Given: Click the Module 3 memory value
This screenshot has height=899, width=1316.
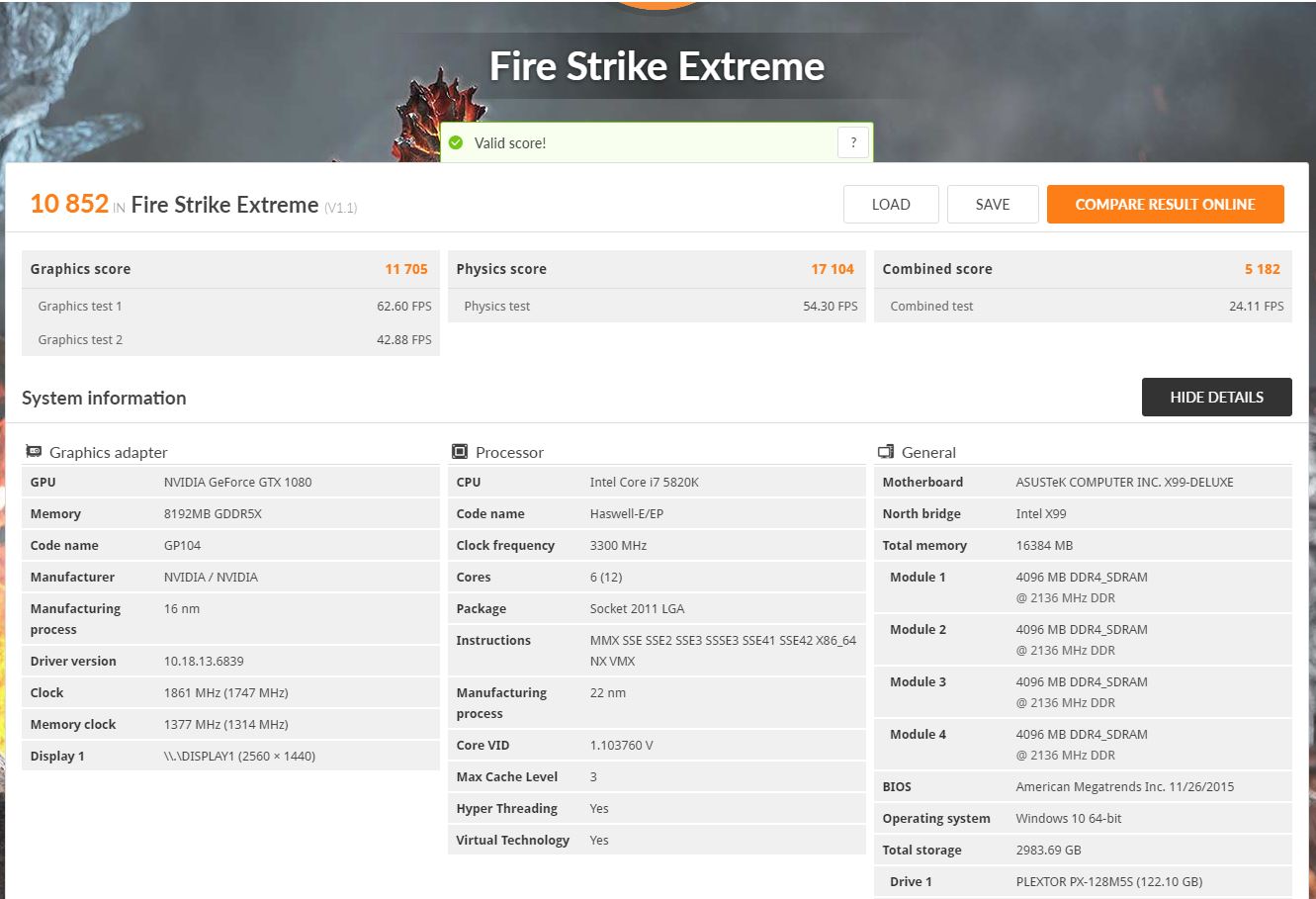Looking at the screenshot, I should (1082, 692).
